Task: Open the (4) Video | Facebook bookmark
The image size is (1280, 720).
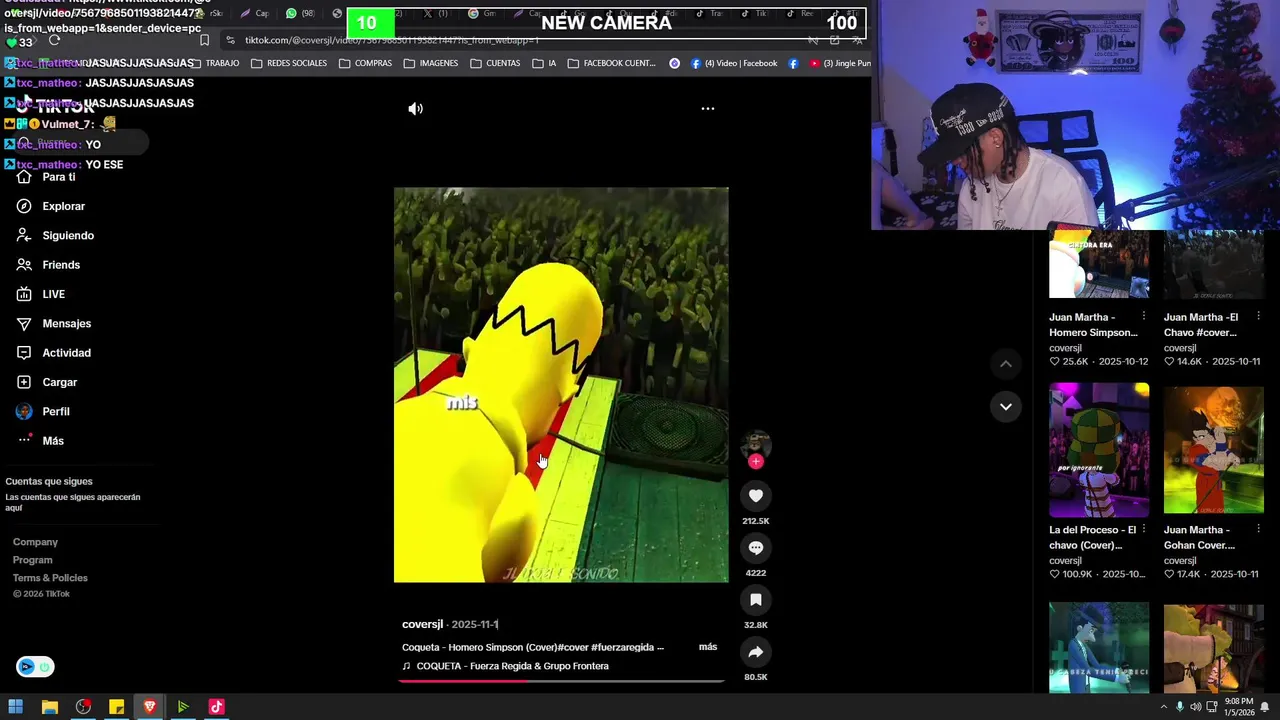Action: click(733, 63)
